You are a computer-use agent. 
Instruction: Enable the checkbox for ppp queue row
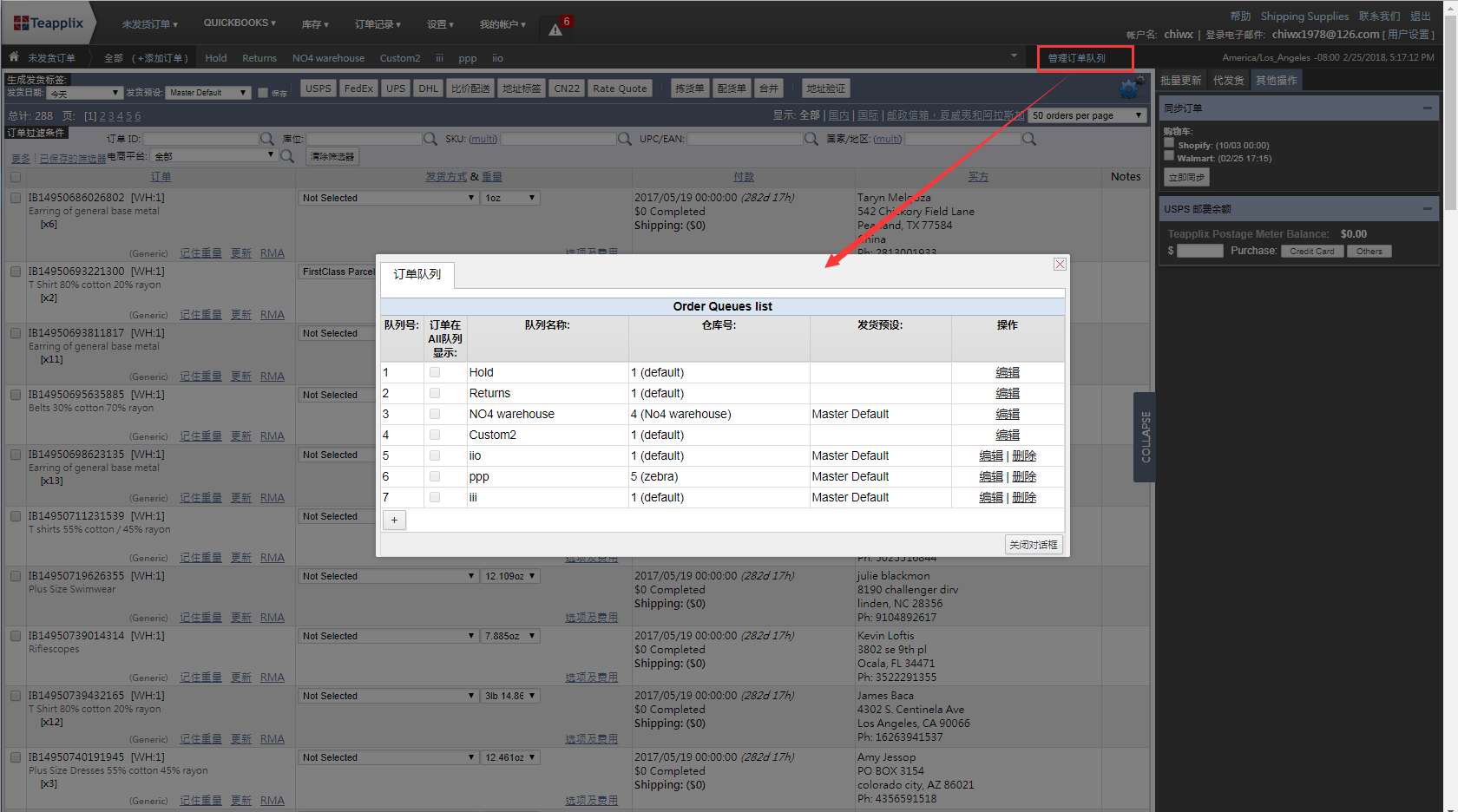click(435, 476)
